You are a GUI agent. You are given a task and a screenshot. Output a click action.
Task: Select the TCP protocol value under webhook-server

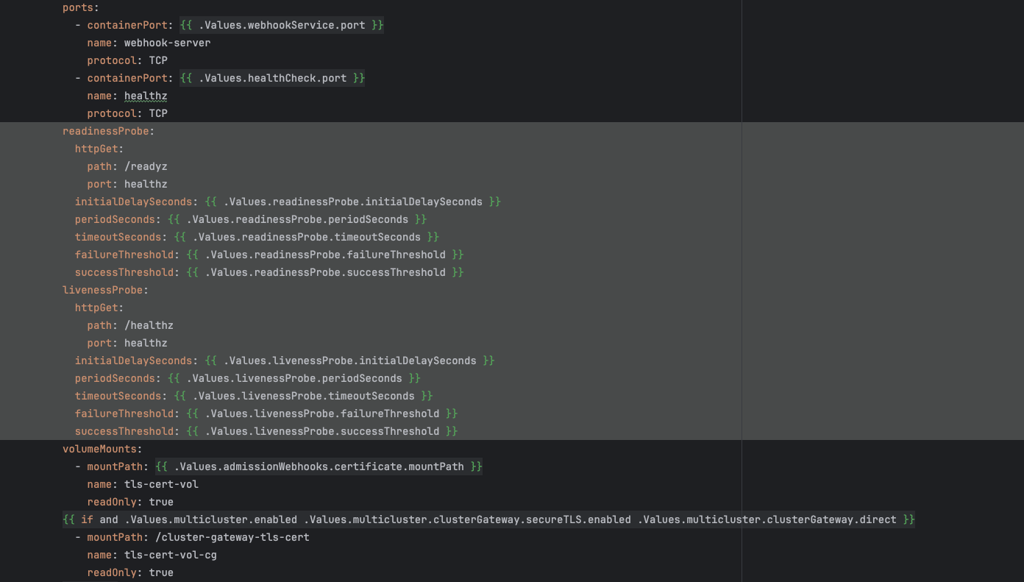pos(156,60)
